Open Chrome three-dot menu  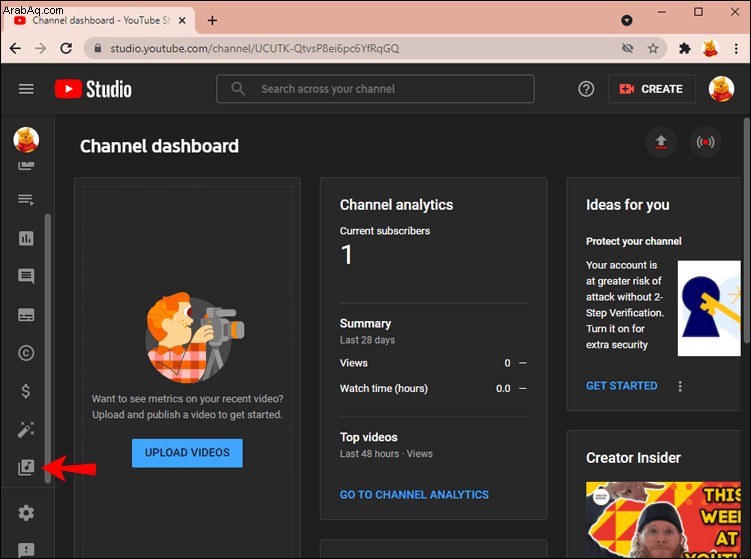736,48
